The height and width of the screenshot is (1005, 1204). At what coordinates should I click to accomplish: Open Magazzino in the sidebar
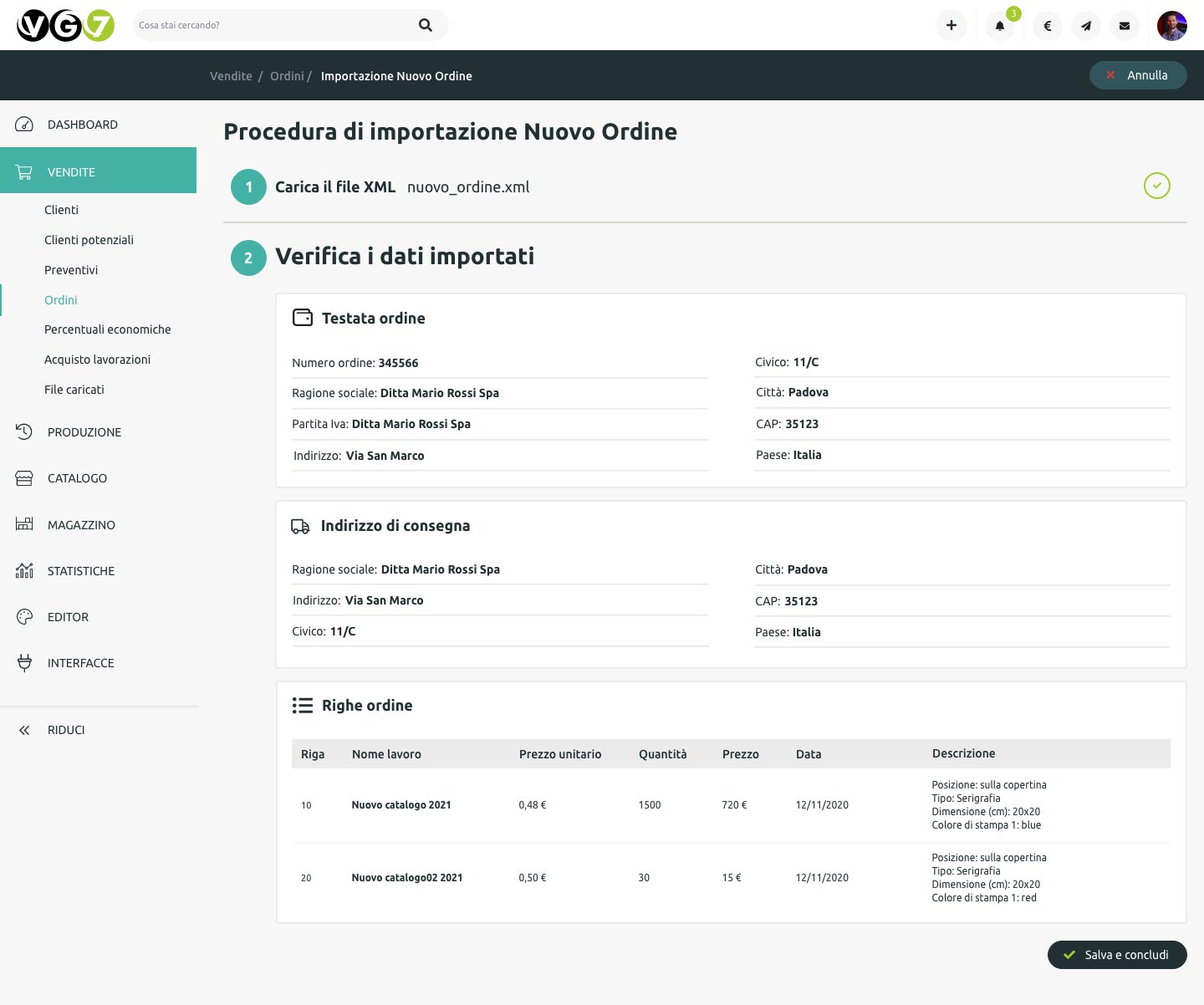pyautogui.click(x=81, y=525)
